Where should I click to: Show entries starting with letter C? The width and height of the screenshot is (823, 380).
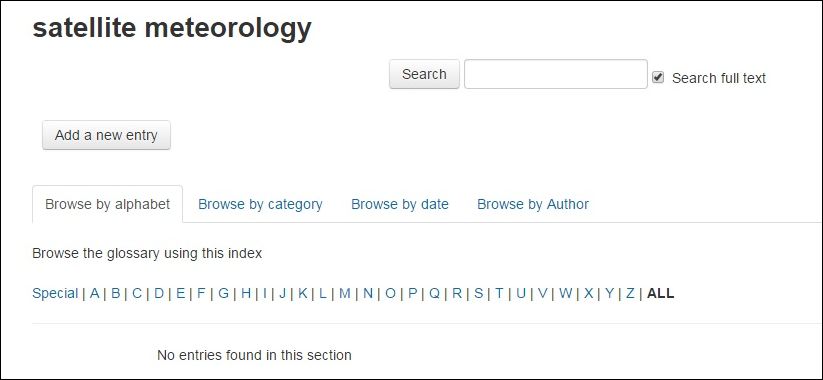tap(137, 293)
